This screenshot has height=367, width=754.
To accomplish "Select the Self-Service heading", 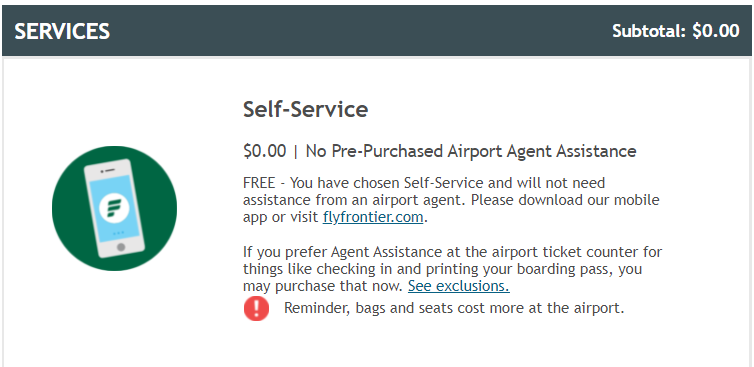I will [x=305, y=109].
